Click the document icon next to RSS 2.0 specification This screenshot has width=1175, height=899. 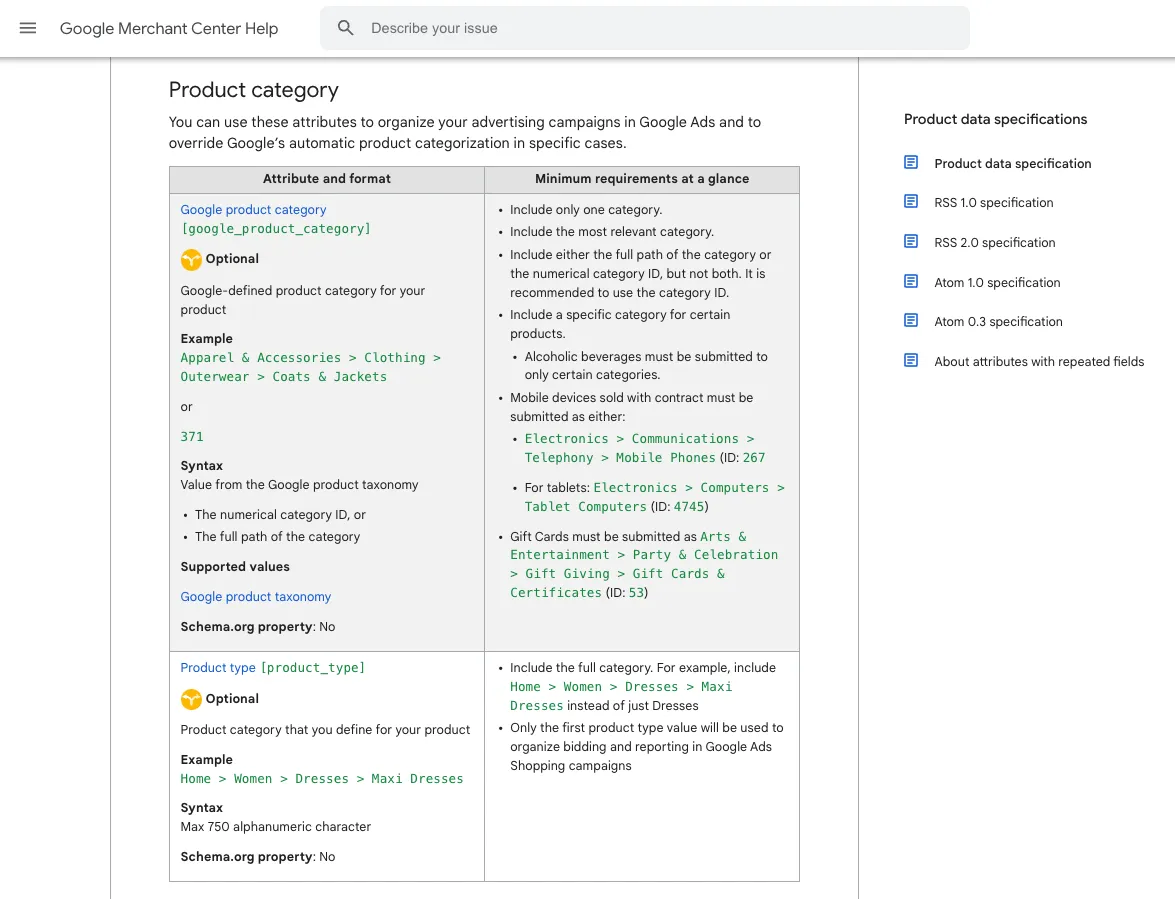click(911, 241)
